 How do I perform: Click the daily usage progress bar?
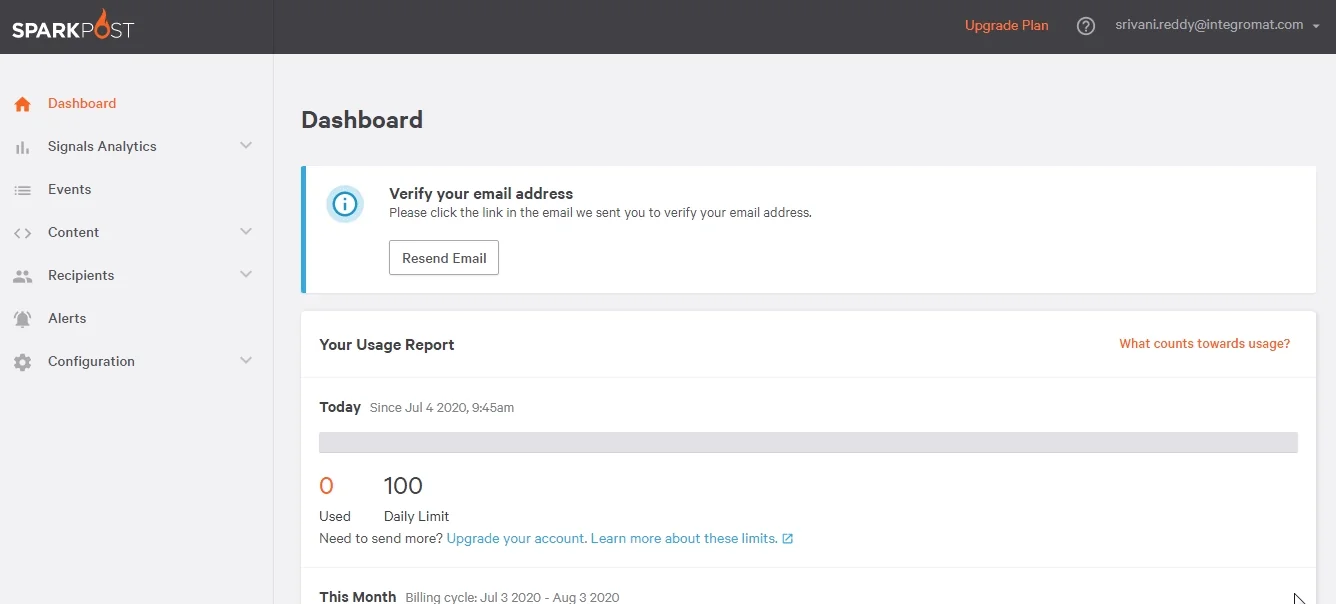tap(808, 442)
